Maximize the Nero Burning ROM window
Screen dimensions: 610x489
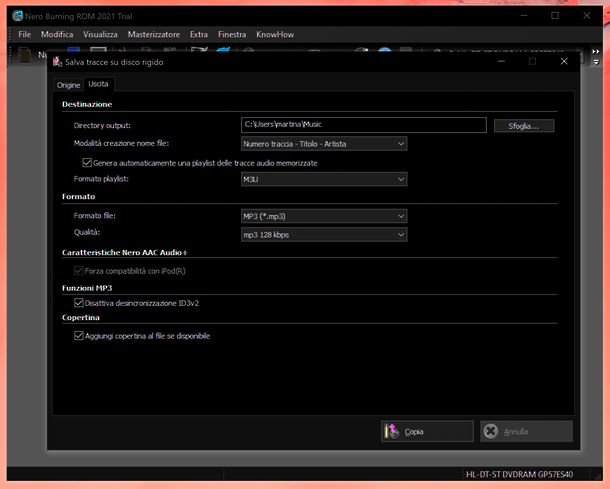tap(555, 16)
